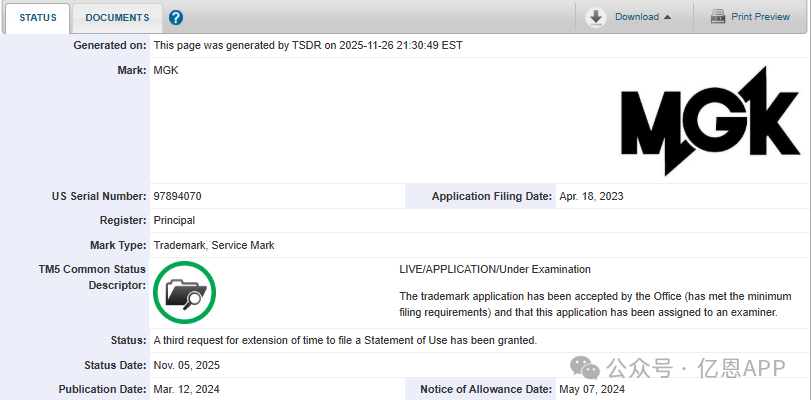Open the DOCUMENTS tab
The width and height of the screenshot is (811, 400).
tap(117, 18)
